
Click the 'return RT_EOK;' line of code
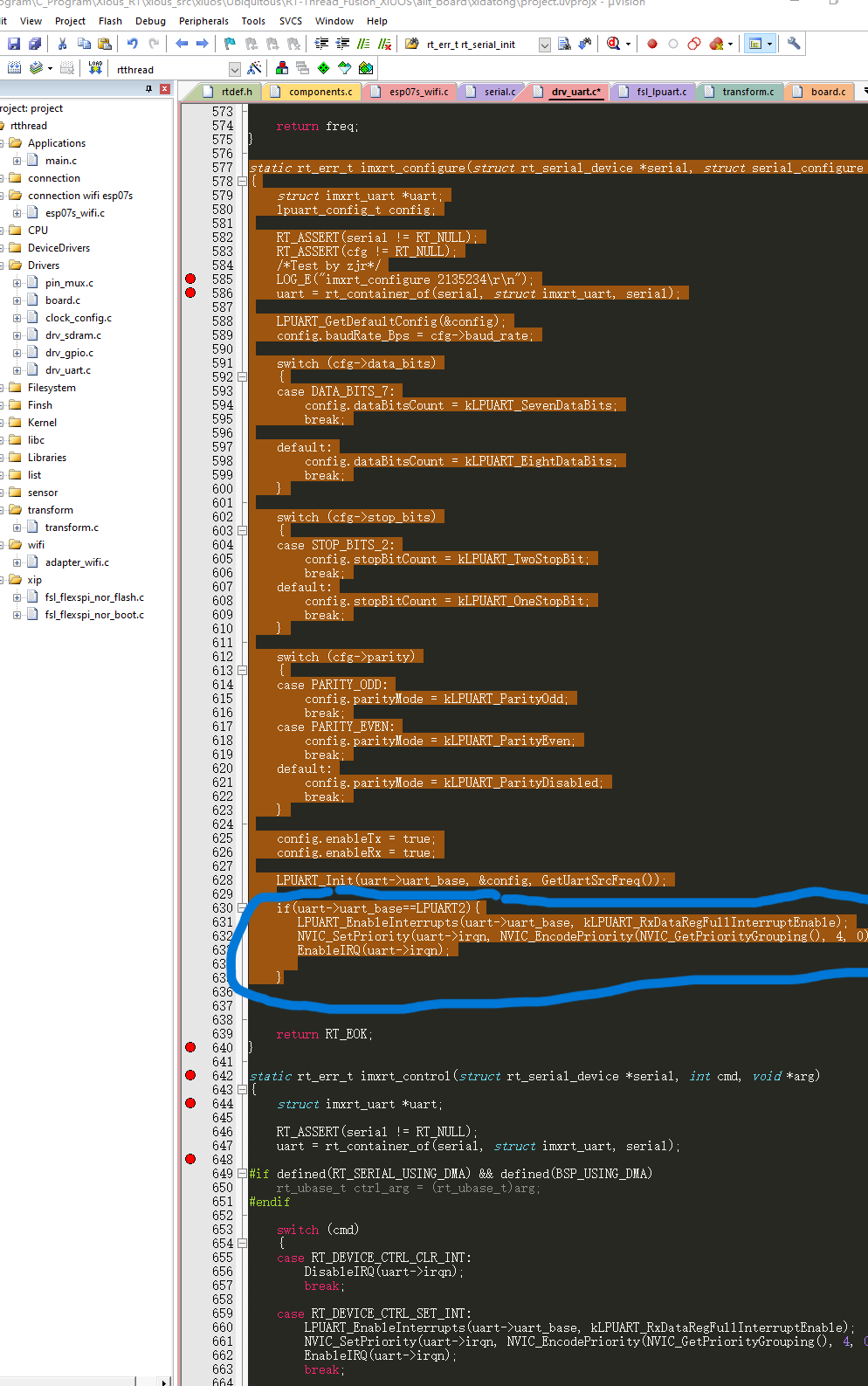coord(324,1034)
